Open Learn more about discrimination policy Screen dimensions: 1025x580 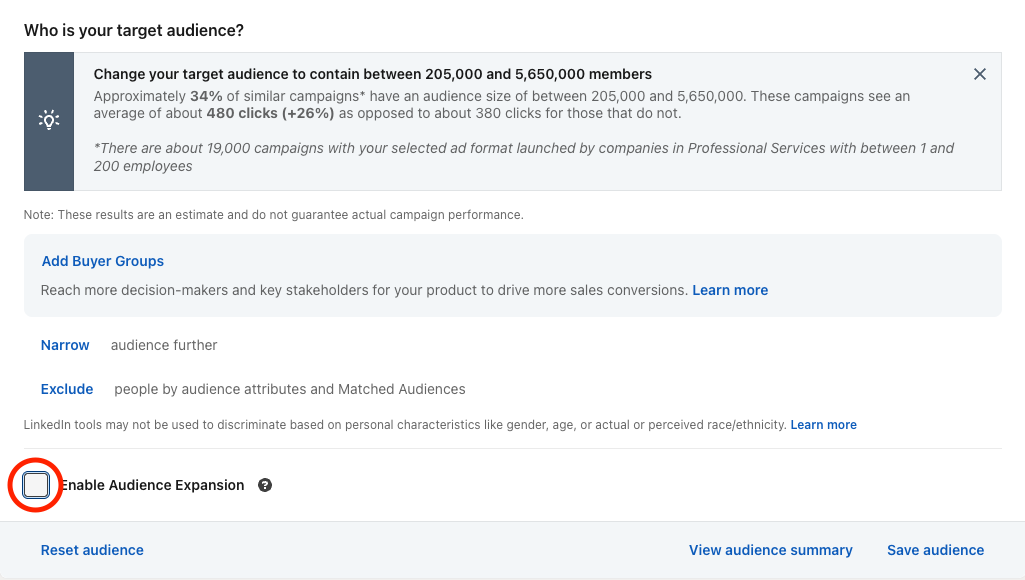tap(823, 425)
